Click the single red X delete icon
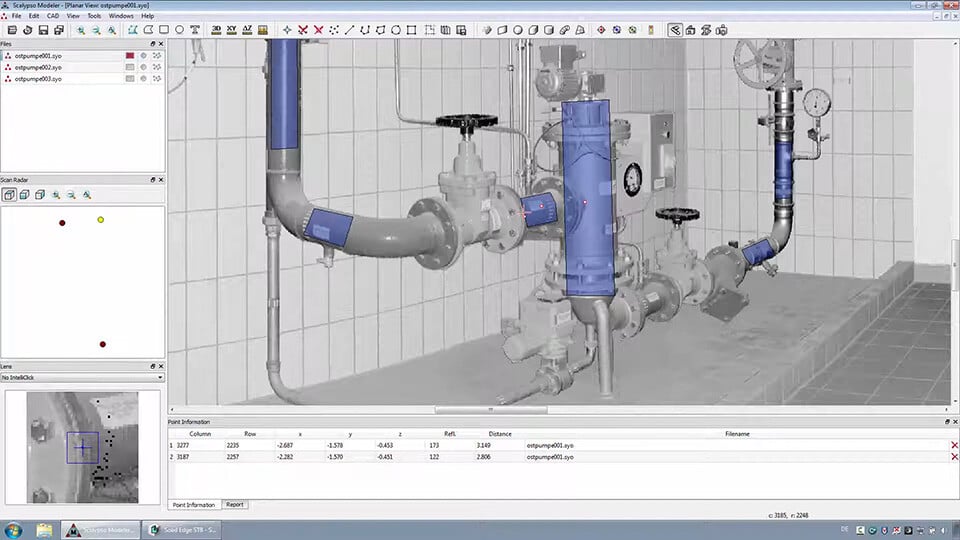This screenshot has width=960, height=540. pyautogui.click(x=318, y=30)
